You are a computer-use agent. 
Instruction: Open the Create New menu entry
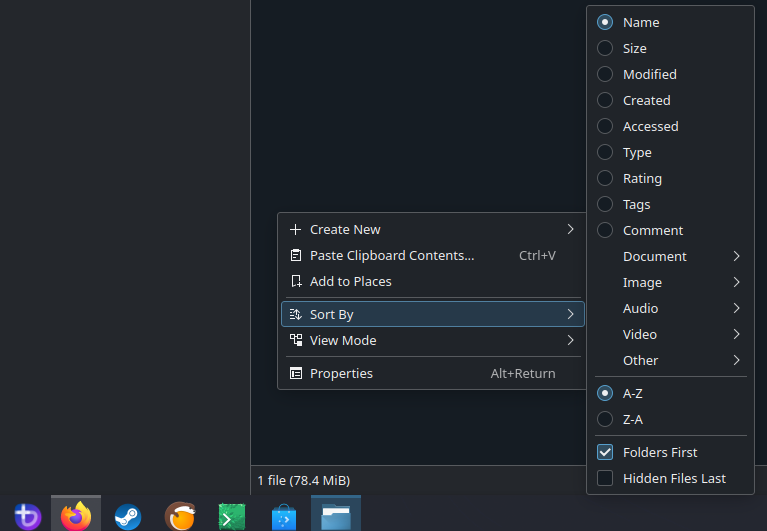pos(433,229)
